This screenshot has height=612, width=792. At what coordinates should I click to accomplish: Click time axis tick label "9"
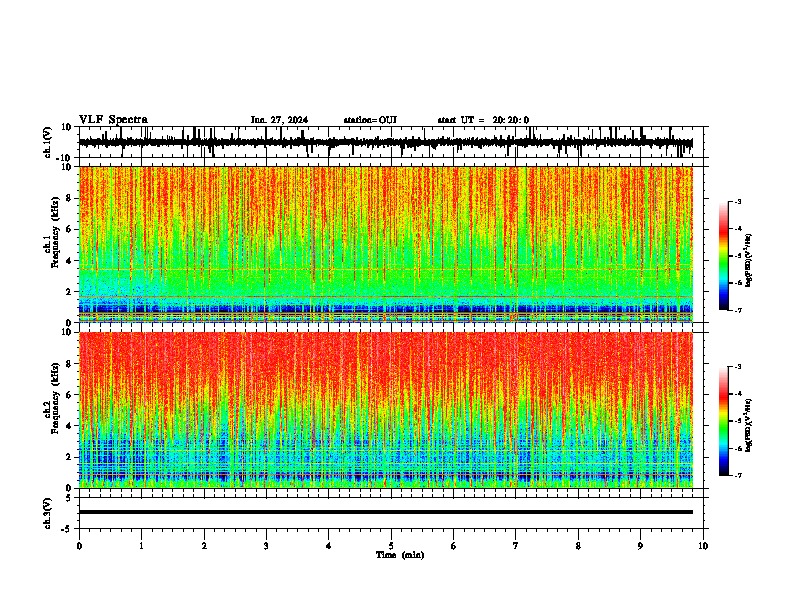[x=640, y=546]
